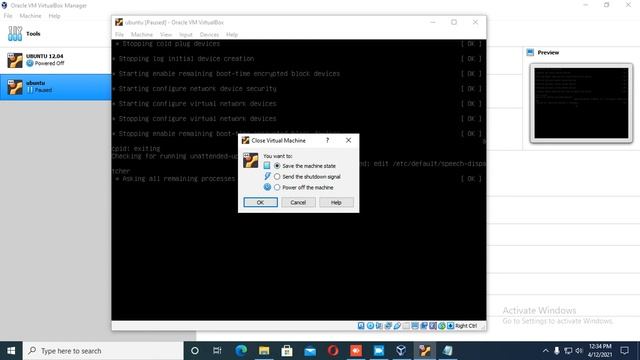This screenshot has width=640, height=360.
Task: Cancel the Close Virtual Machine dialog
Action: click(x=298, y=202)
